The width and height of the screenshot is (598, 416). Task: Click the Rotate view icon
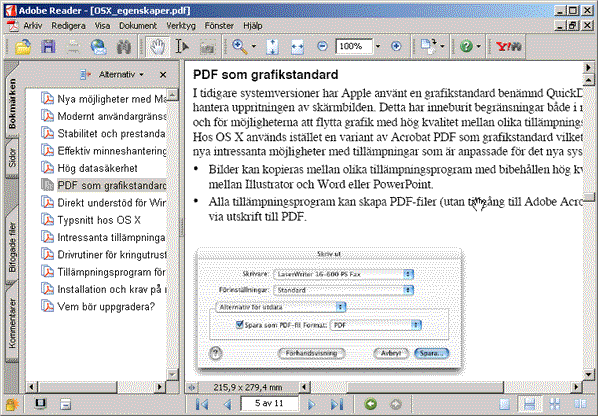pos(428,47)
